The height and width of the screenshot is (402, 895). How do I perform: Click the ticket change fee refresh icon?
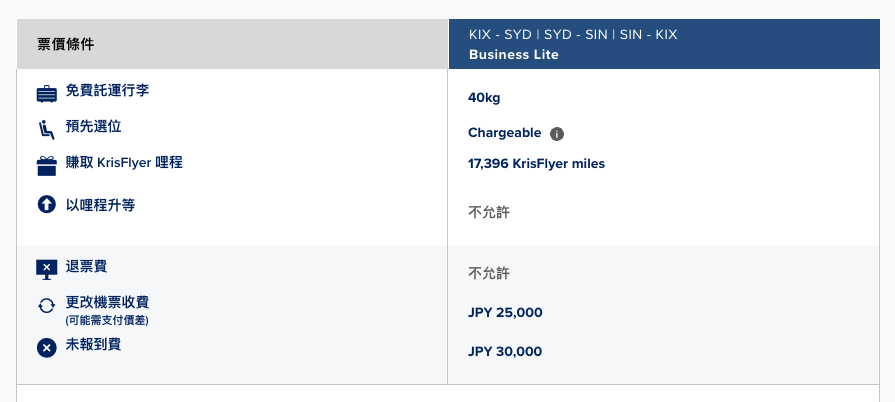tap(47, 305)
